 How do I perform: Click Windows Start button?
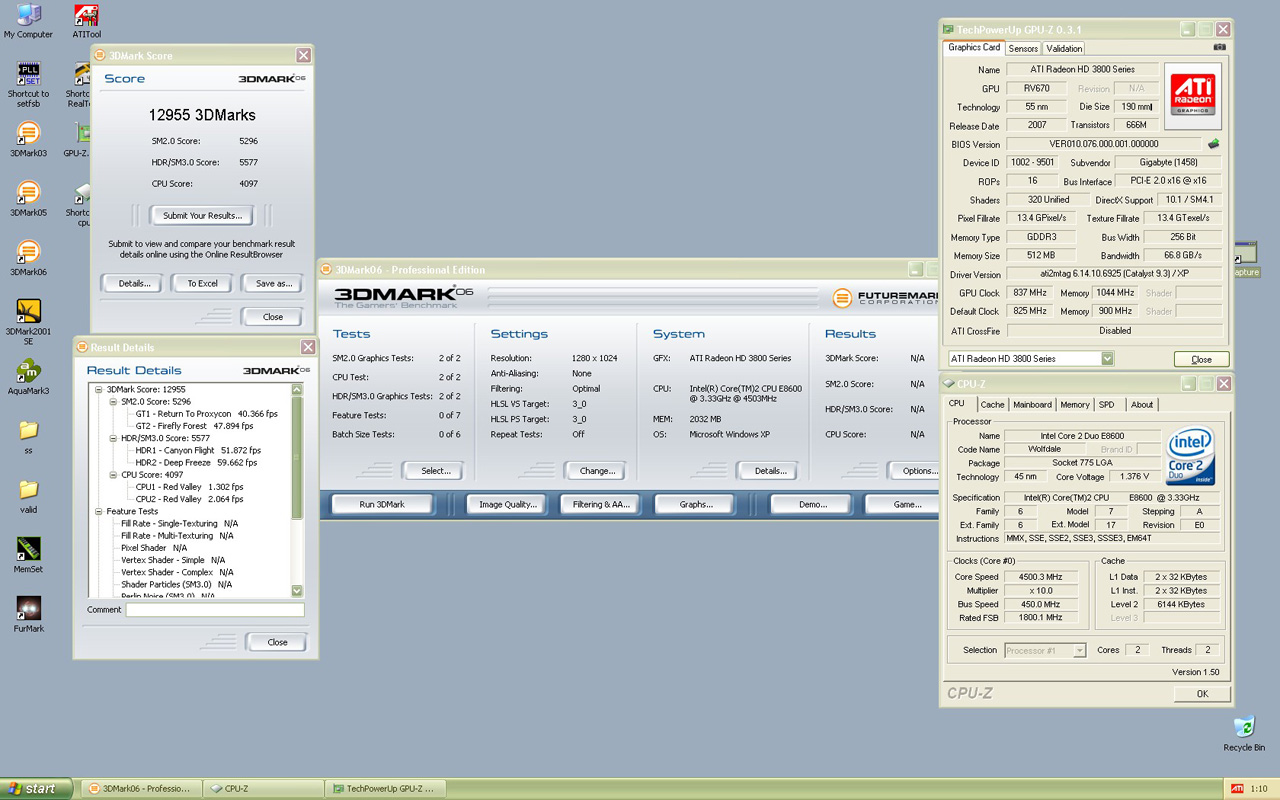point(36,788)
